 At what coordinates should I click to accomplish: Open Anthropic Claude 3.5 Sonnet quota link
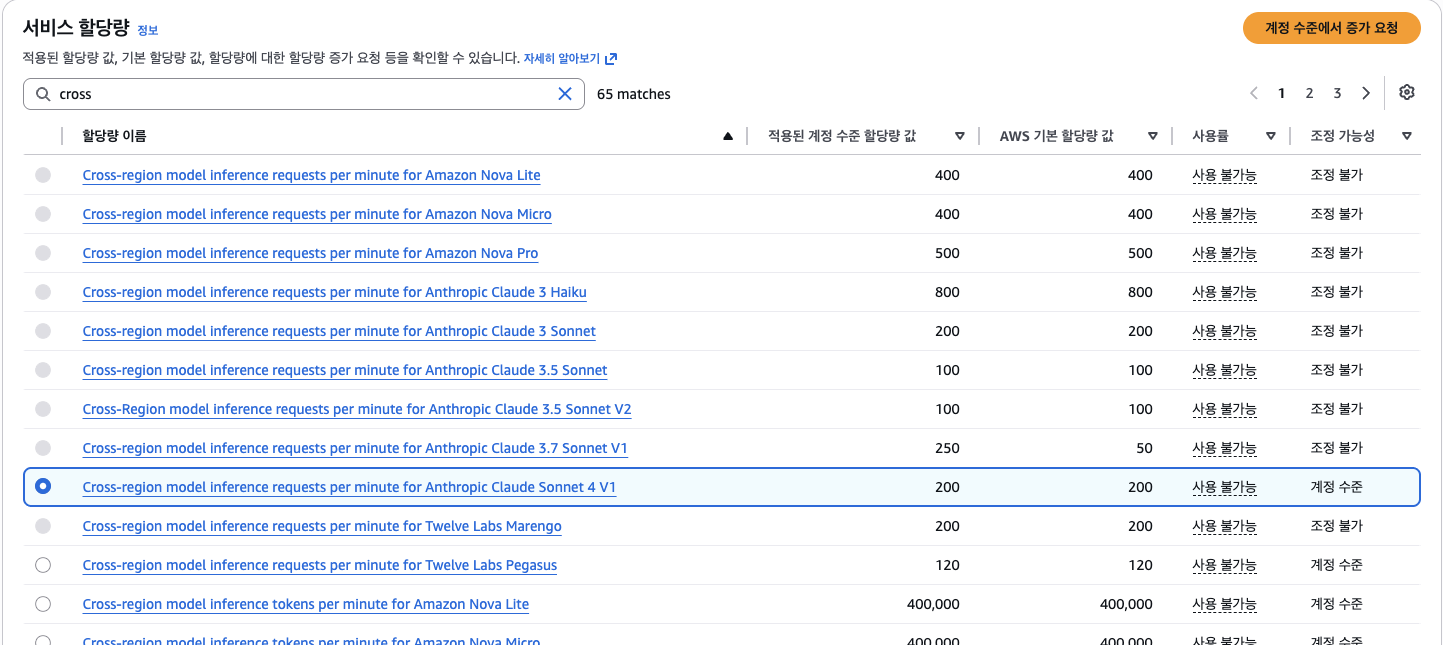[x=345, y=370]
